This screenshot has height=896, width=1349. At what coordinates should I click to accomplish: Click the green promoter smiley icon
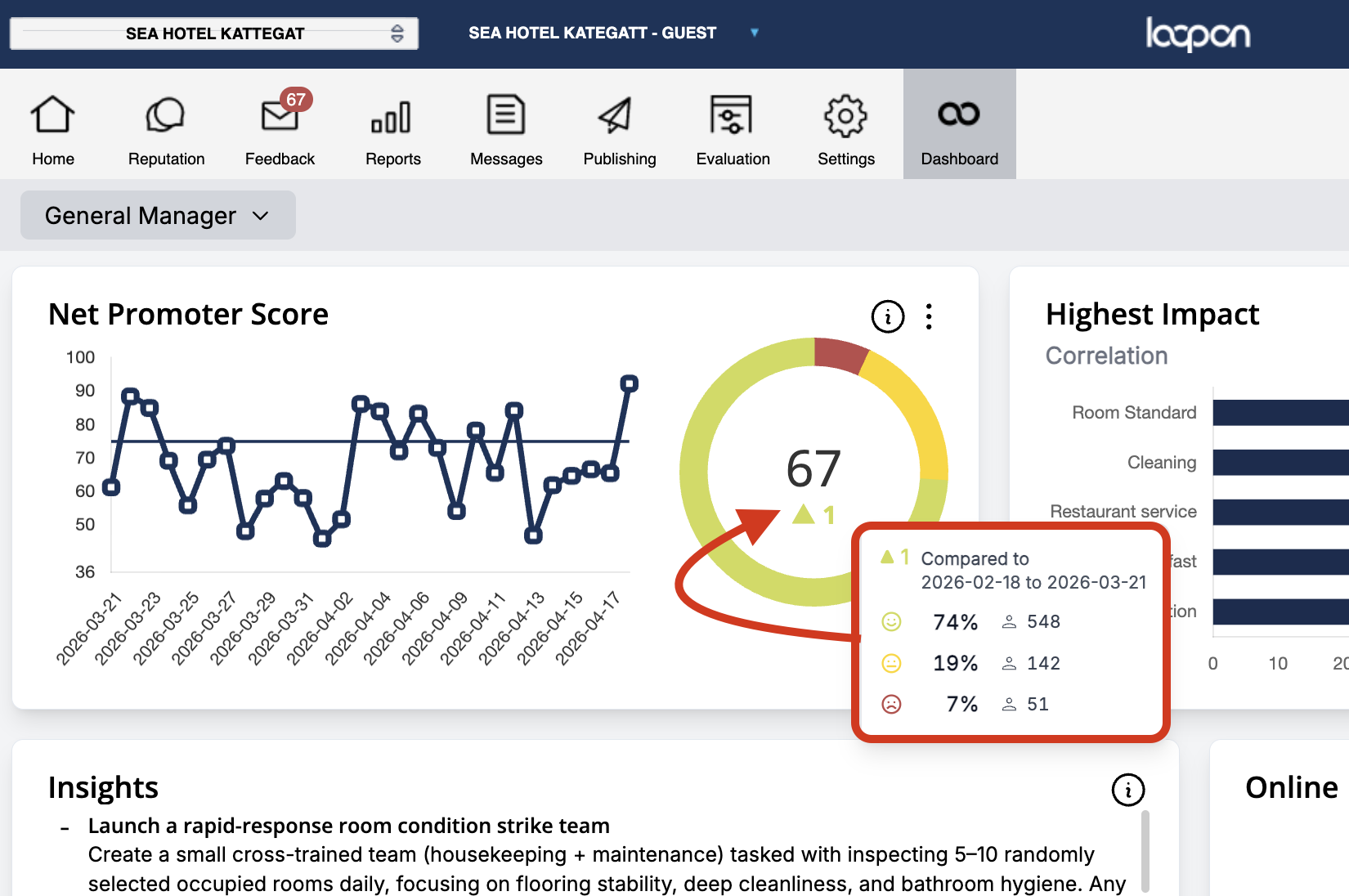(891, 622)
